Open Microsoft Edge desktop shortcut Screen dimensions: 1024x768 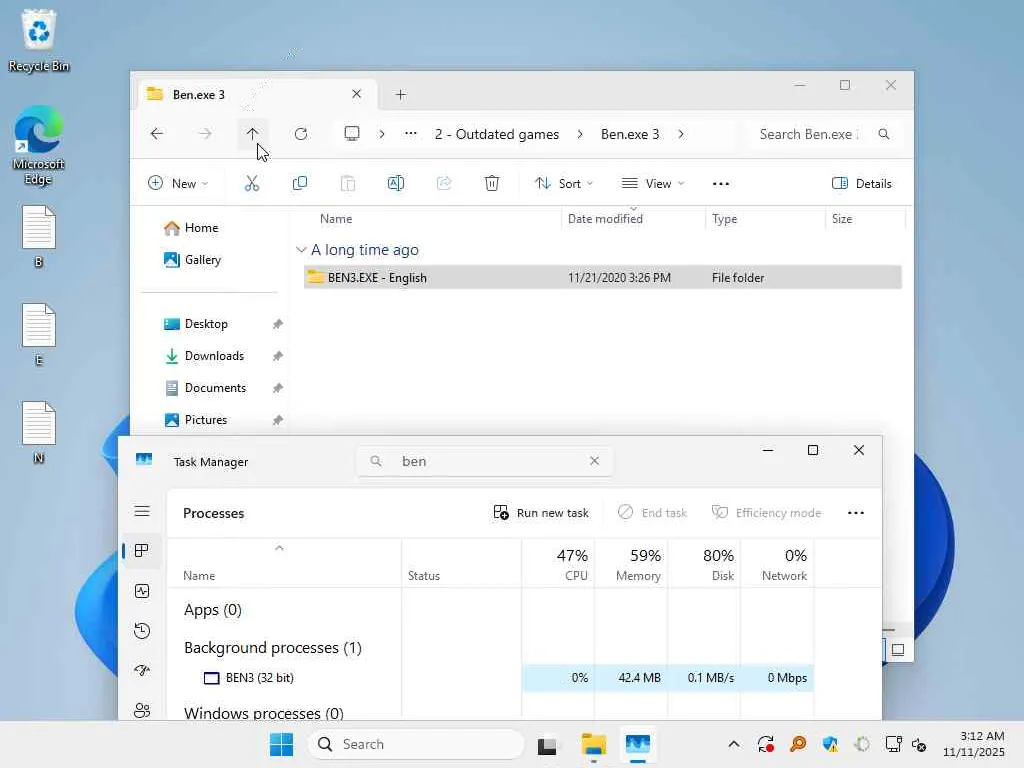[x=38, y=145]
